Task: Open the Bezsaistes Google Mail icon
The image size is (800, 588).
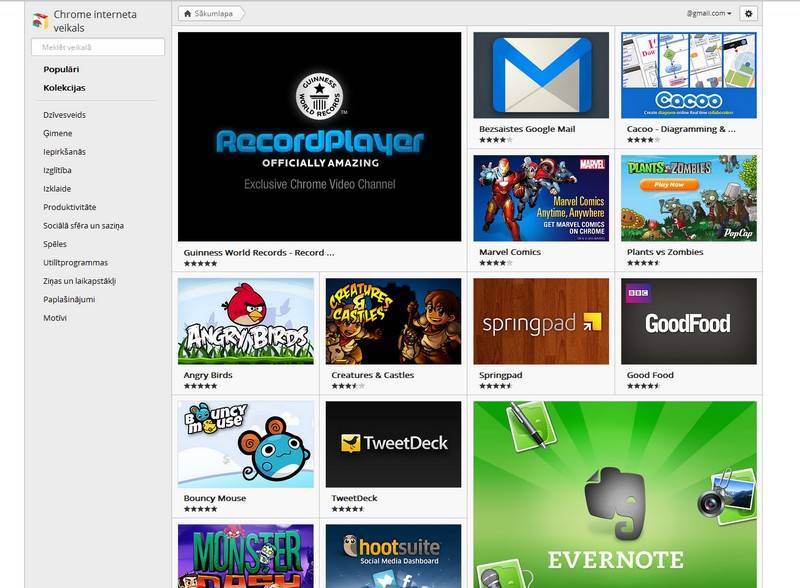Action: (541, 75)
